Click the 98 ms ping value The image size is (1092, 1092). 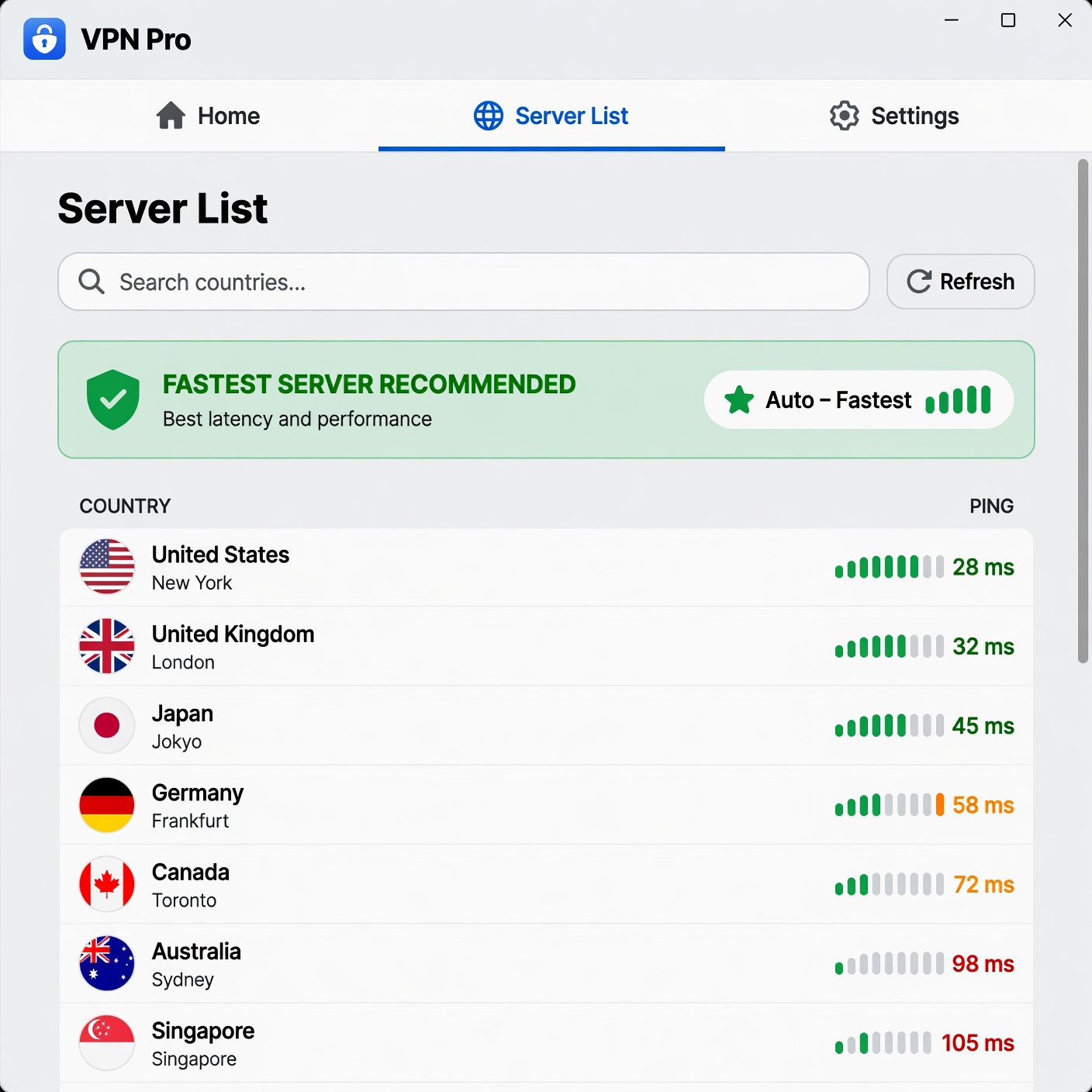pos(983,963)
